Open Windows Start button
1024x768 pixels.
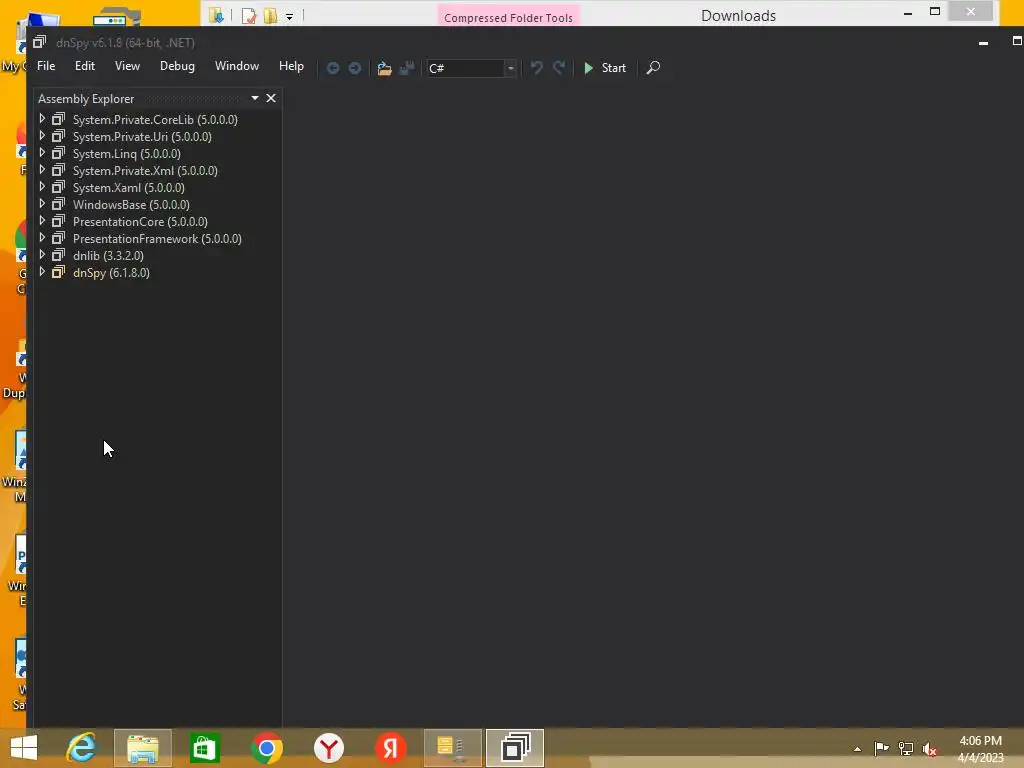point(24,748)
